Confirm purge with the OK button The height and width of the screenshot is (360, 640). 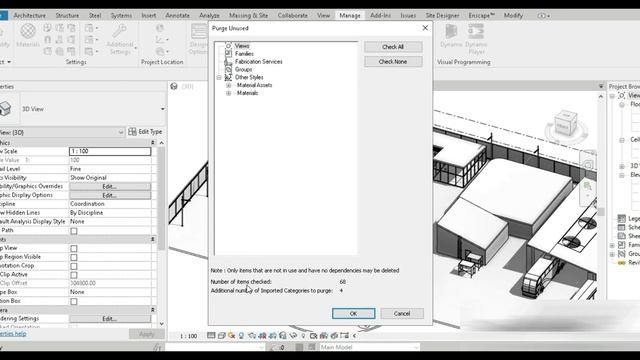click(x=353, y=313)
